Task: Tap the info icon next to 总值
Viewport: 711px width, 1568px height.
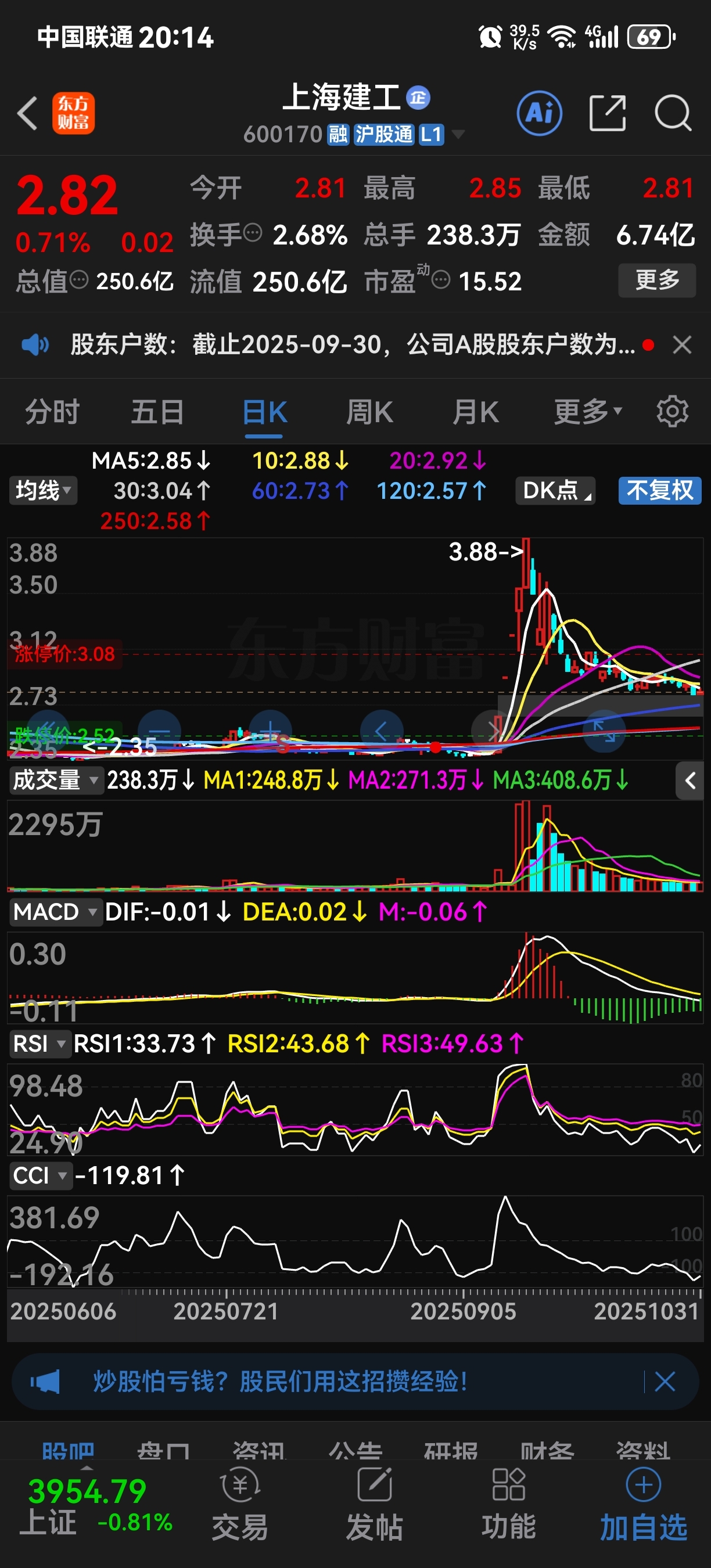Action: point(79,280)
